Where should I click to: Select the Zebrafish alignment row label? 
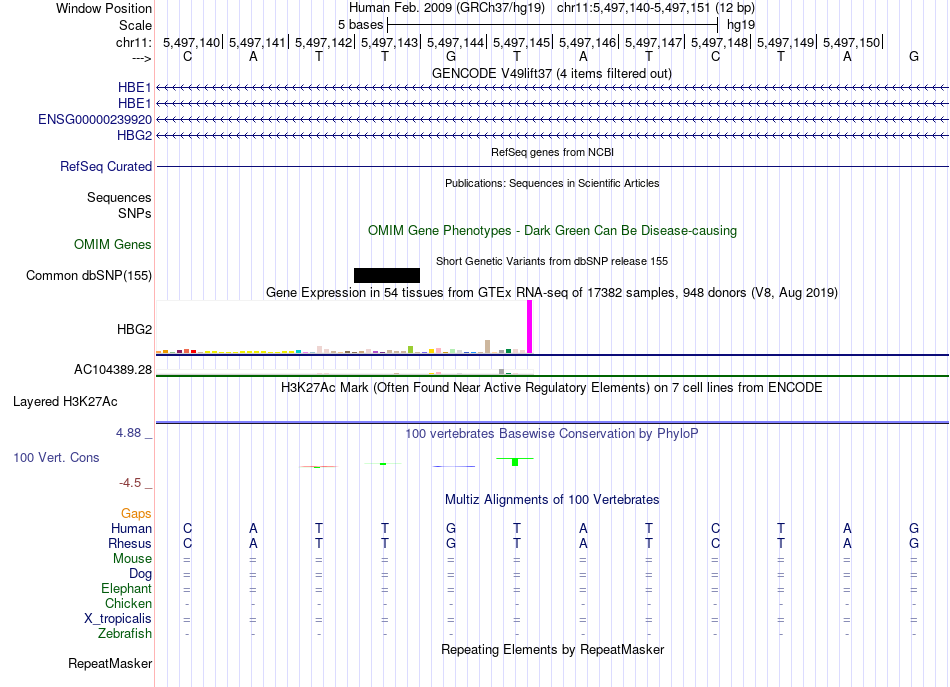pos(125,633)
